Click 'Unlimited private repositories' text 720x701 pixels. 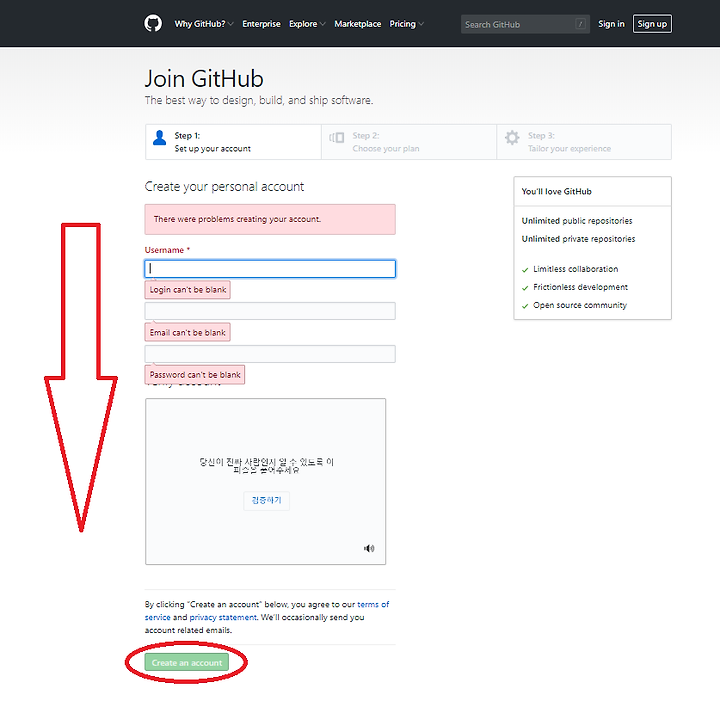pyautogui.click(x=578, y=239)
